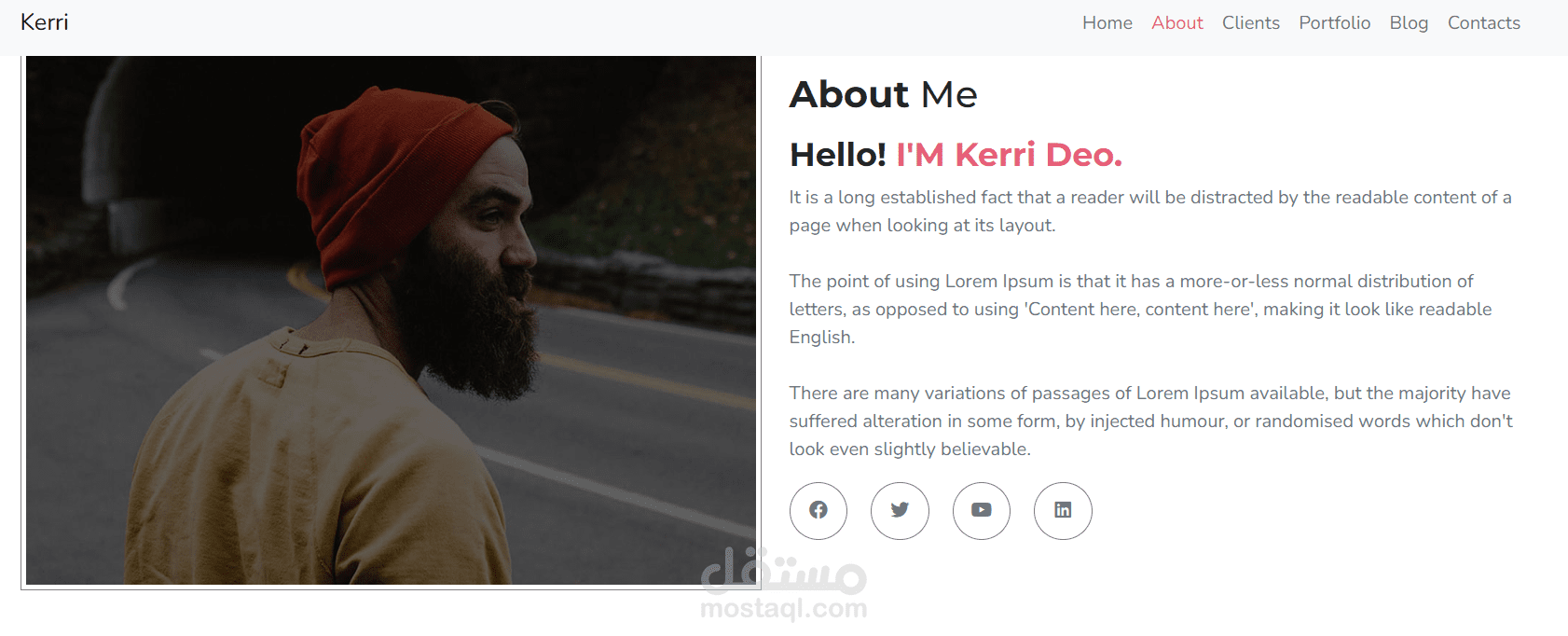Screen dimensions: 1568x636
Task: Click the mostaql.com watermark text
Action: click(783, 609)
